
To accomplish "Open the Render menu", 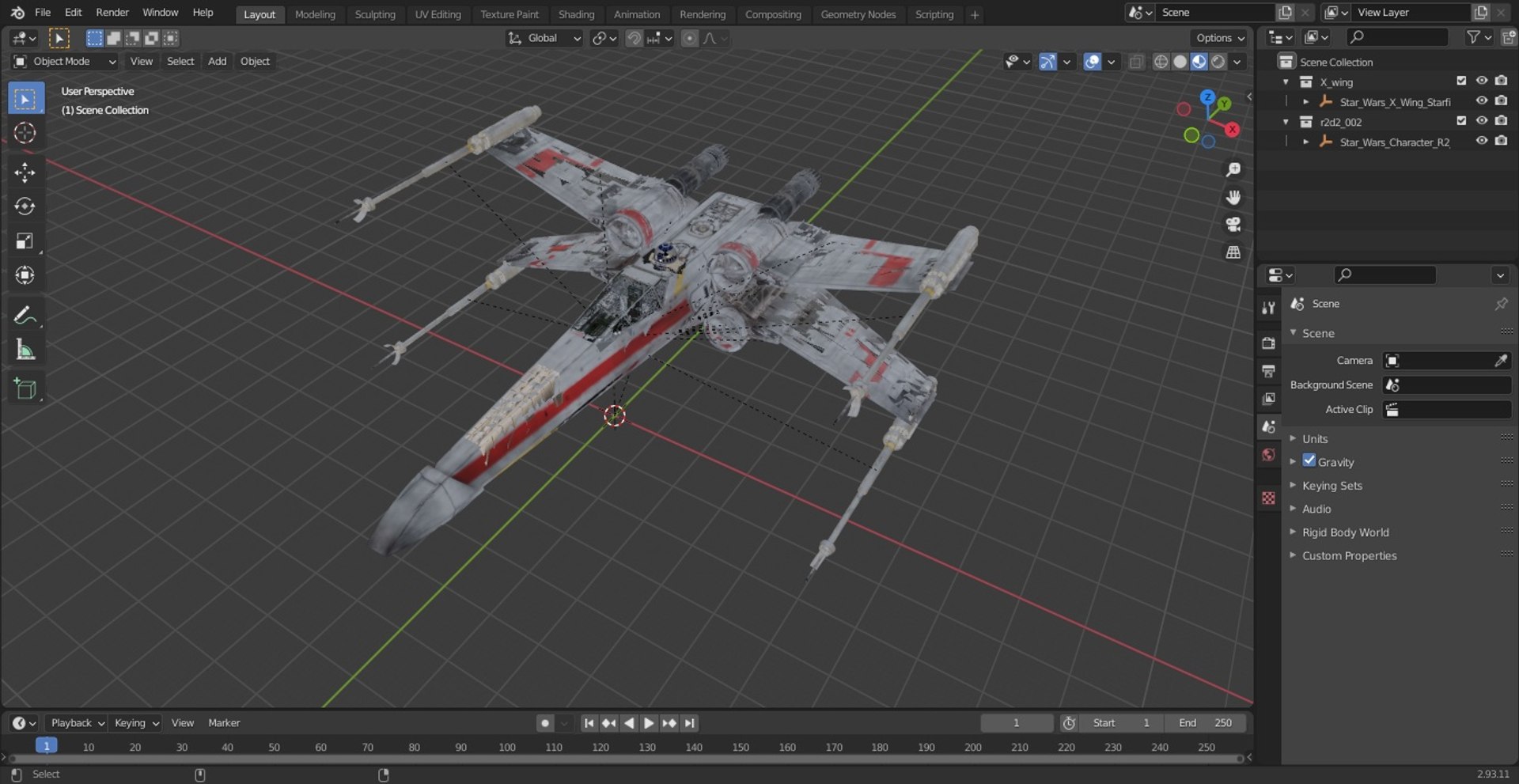I will click(x=112, y=13).
